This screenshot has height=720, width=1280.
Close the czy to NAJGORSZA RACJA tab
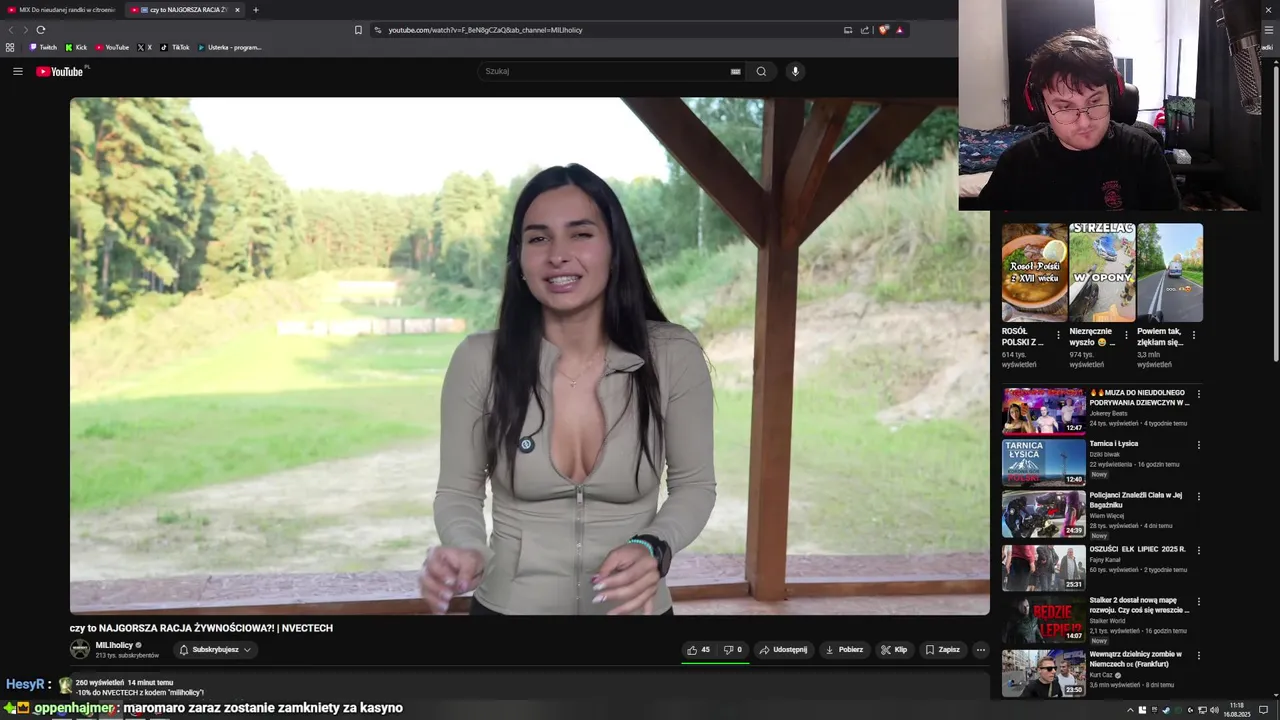point(237,10)
